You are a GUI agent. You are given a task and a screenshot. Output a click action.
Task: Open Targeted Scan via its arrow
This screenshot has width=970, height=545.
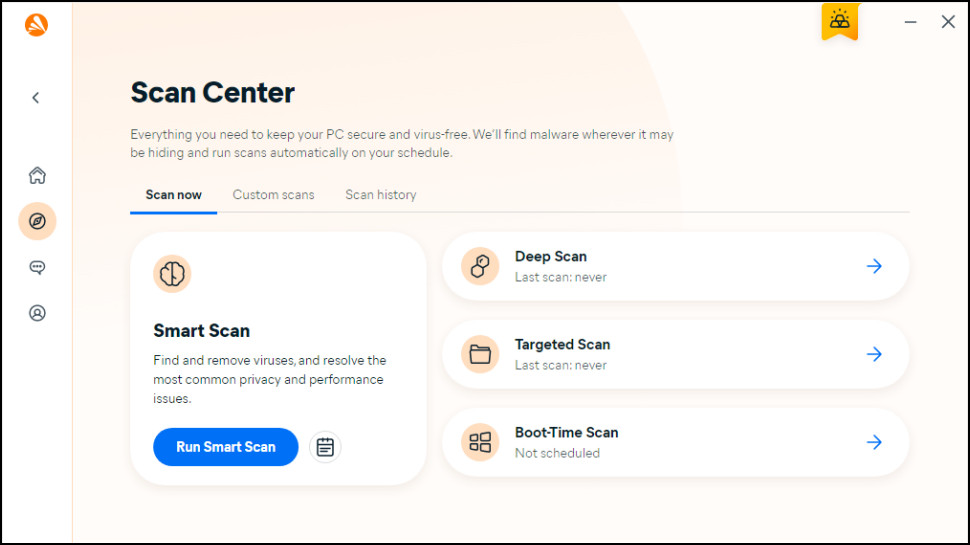(874, 354)
